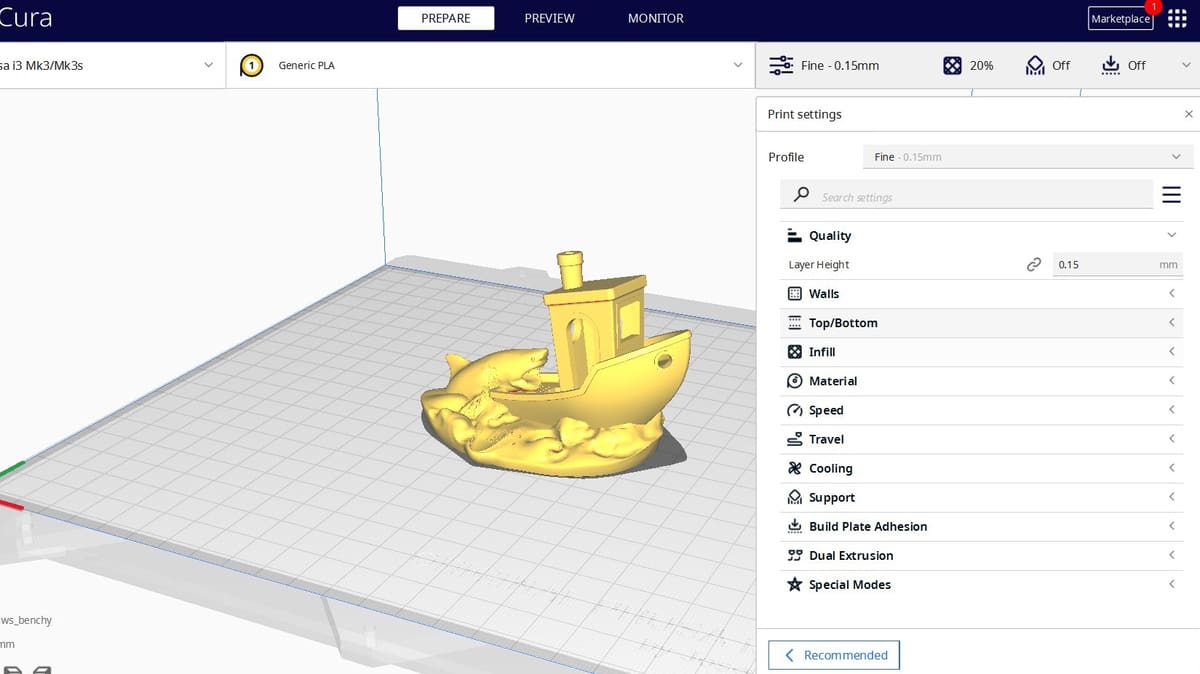1200x674 pixels.
Task: Expand the Speed section
Action: (1172, 409)
